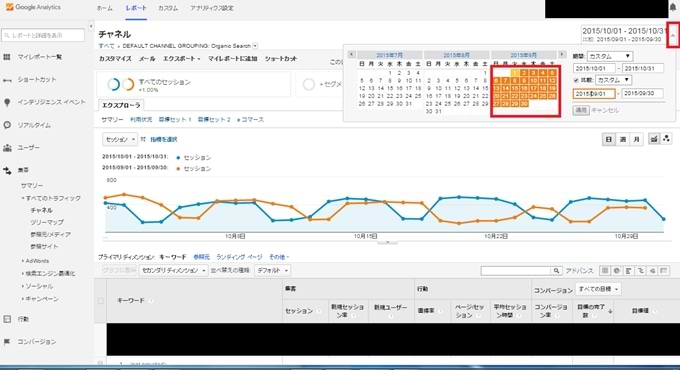This screenshot has height=370, width=680.
Task: Switch chart to line graph view icon
Action: coord(654,139)
